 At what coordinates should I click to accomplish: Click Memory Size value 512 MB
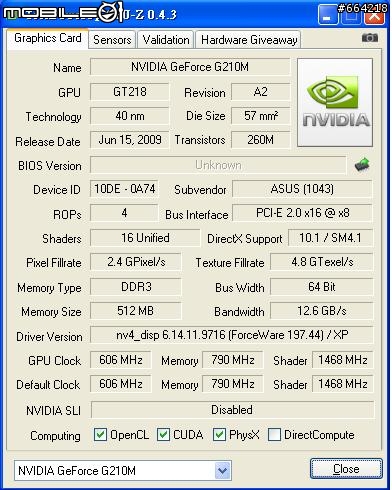click(136, 311)
